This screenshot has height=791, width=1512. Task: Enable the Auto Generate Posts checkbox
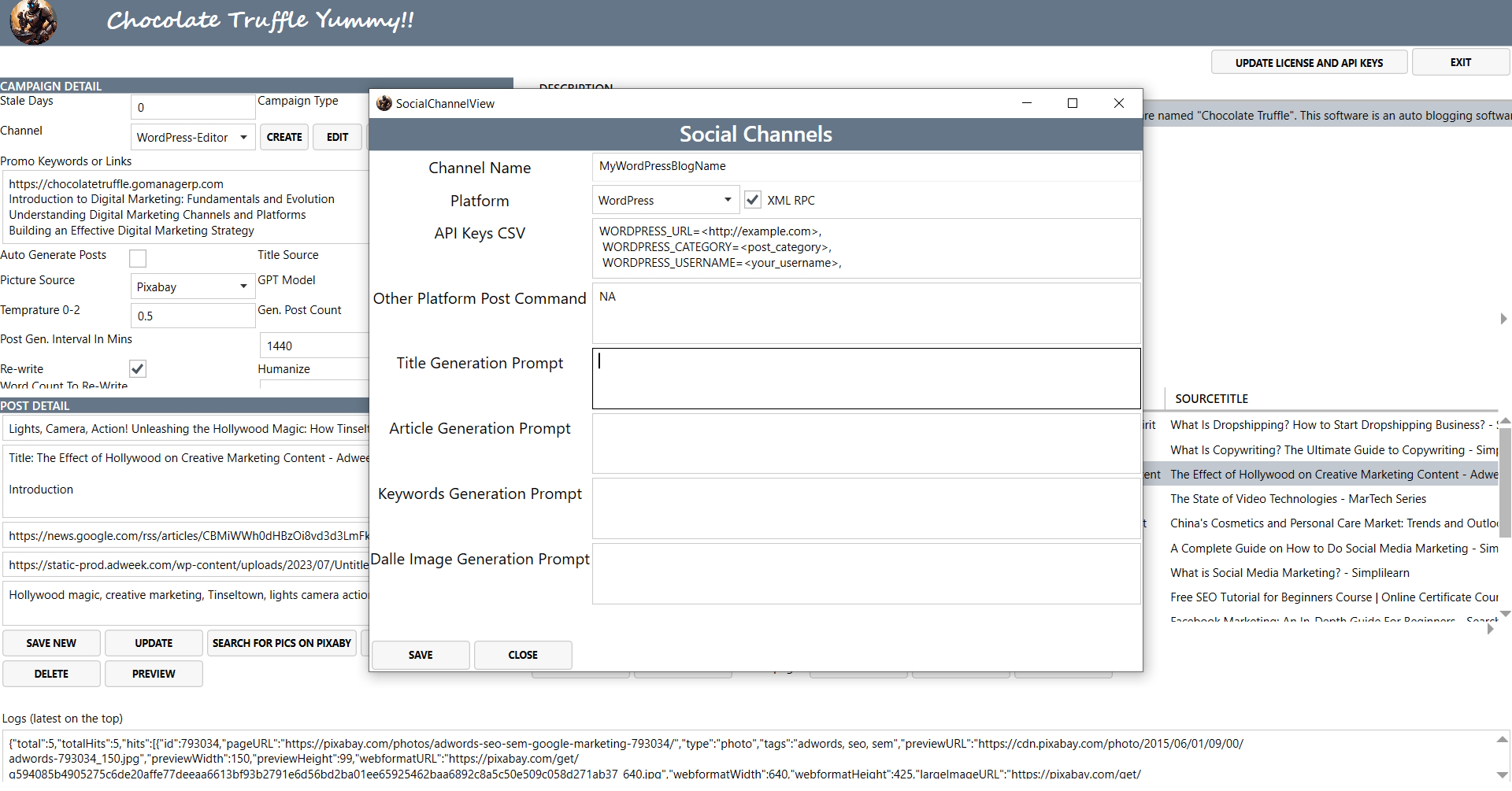(x=137, y=258)
